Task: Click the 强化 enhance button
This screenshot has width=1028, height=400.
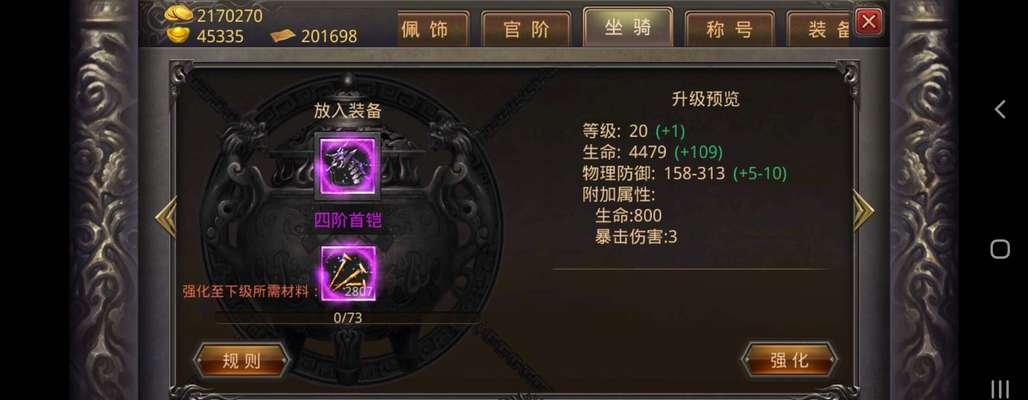Action: point(789,359)
